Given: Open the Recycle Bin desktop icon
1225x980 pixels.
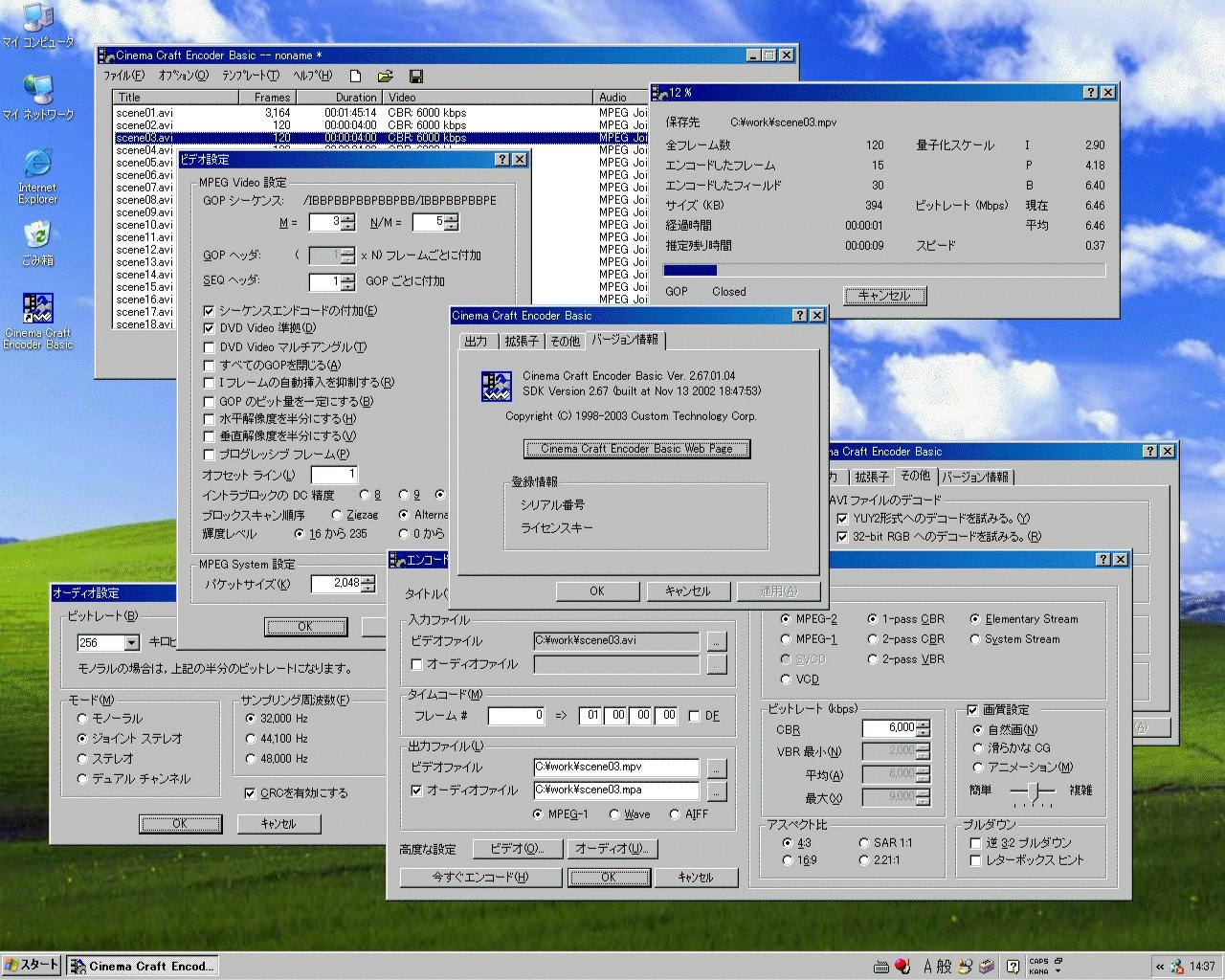Looking at the screenshot, I should [x=37, y=235].
